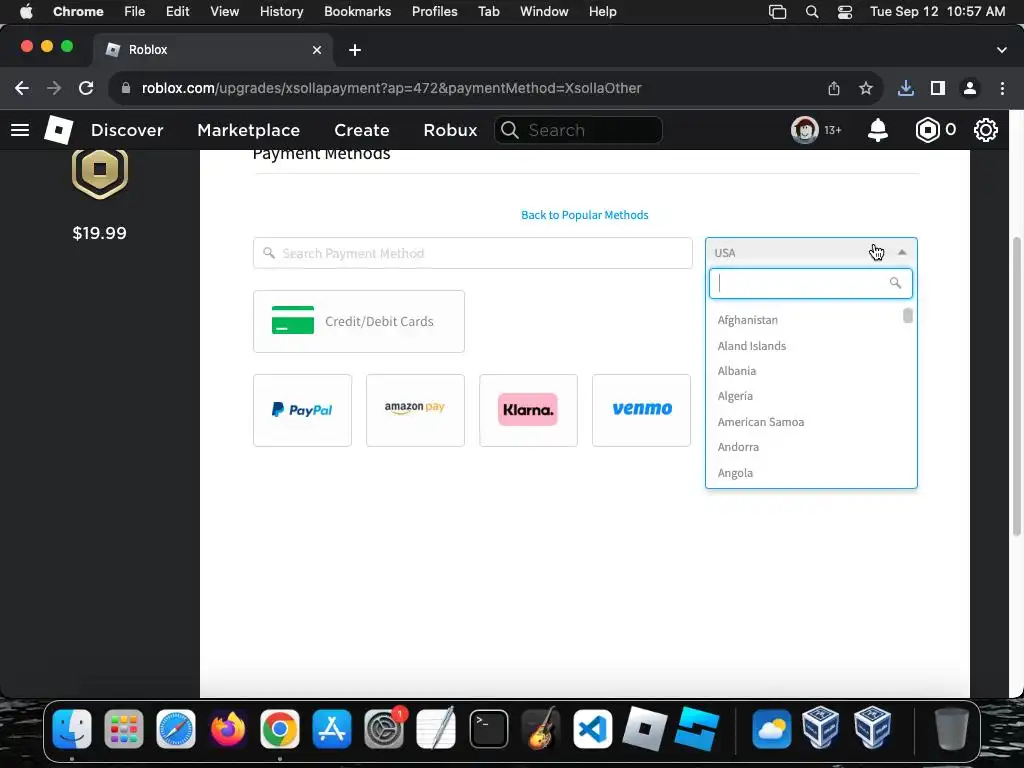Choose PayPal payment method

[x=302, y=410]
